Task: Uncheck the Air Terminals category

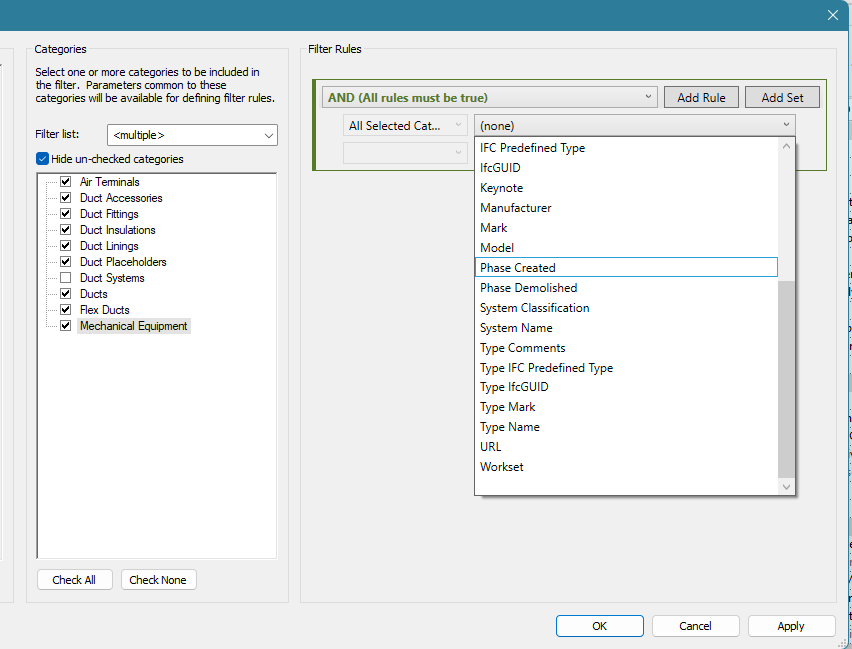Action: click(x=66, y=181)
